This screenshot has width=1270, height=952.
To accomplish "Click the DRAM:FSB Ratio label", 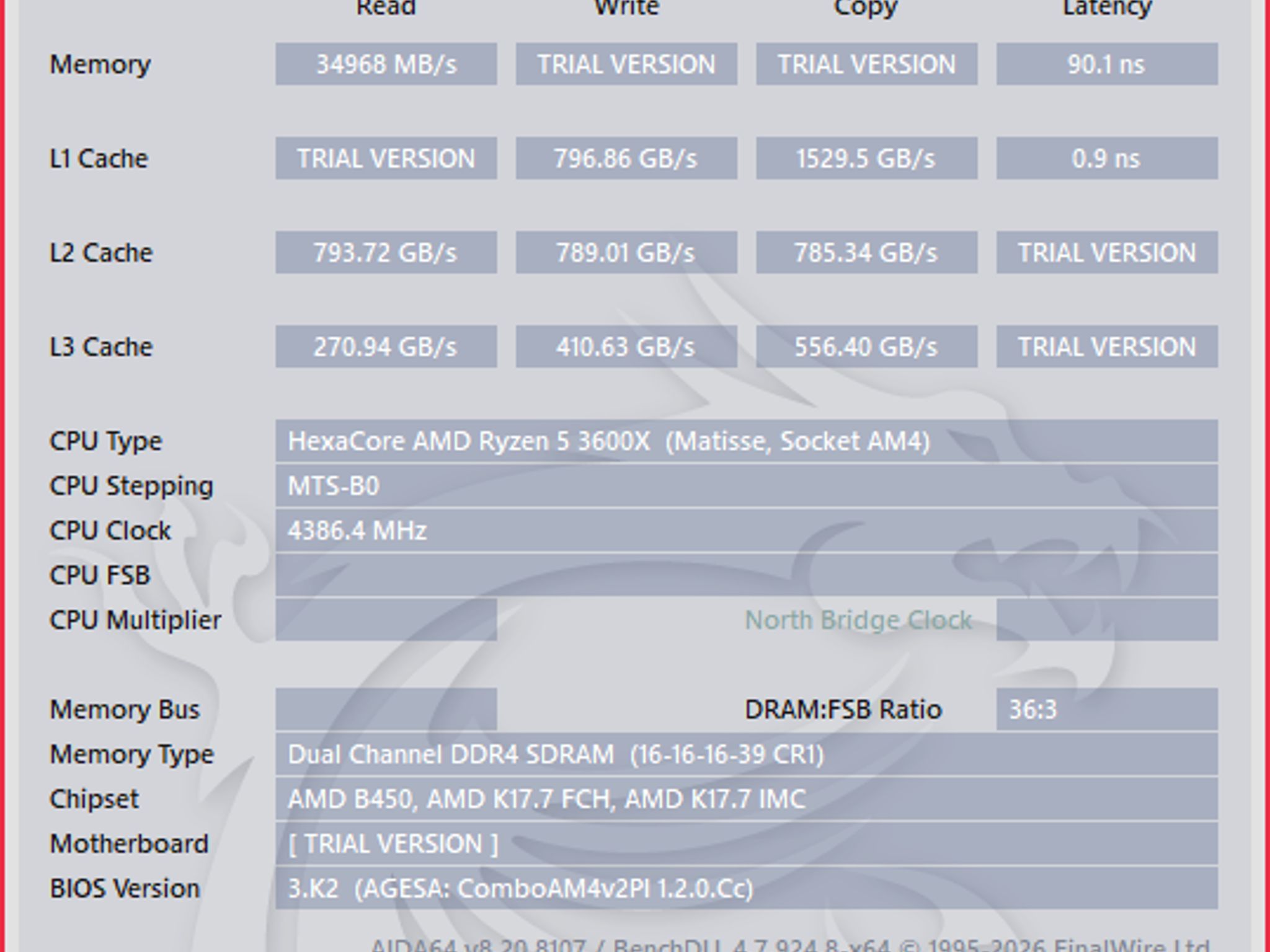I will click(843, 709).
